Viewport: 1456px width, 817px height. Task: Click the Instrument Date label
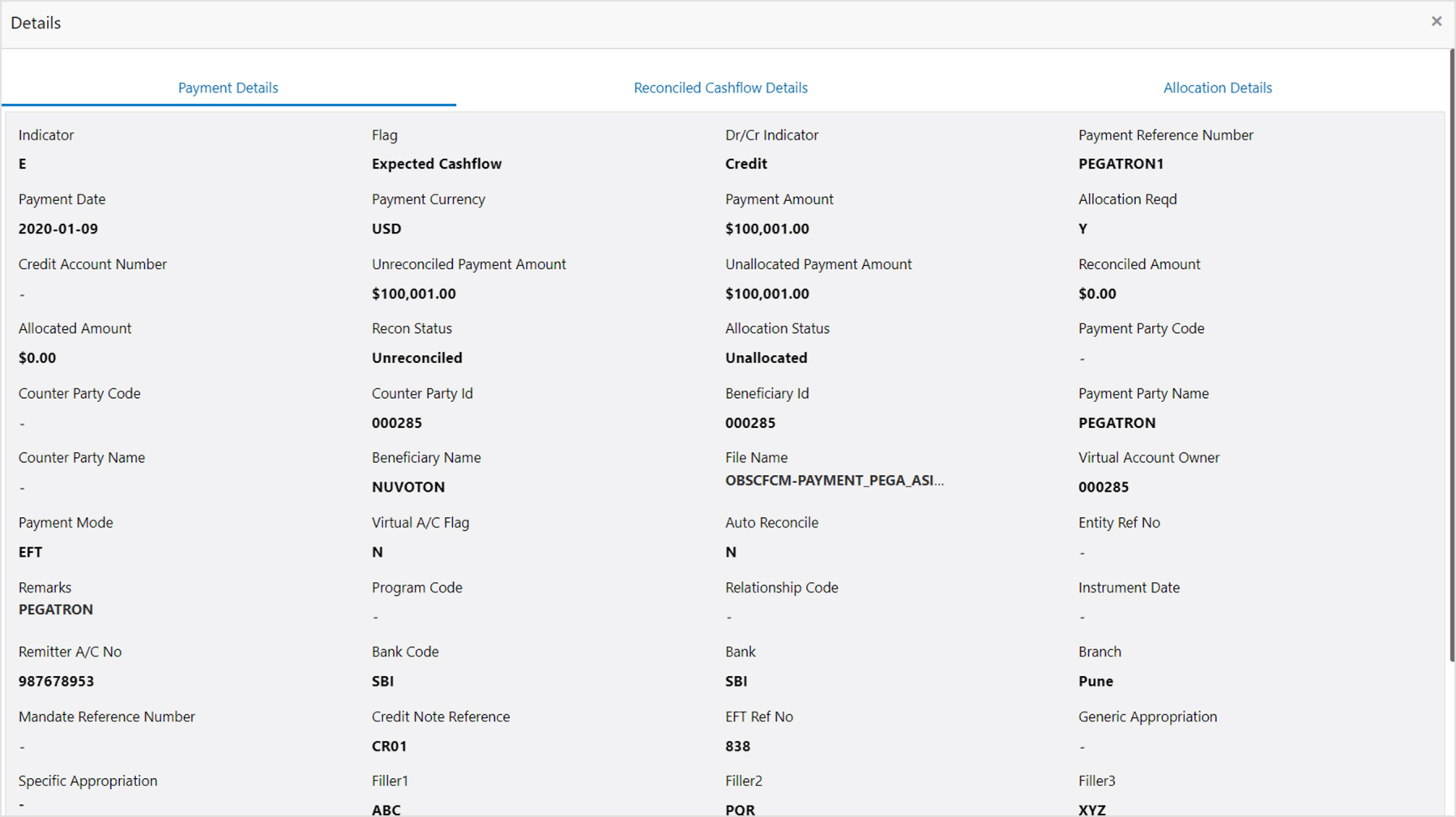pos(1129,588)
